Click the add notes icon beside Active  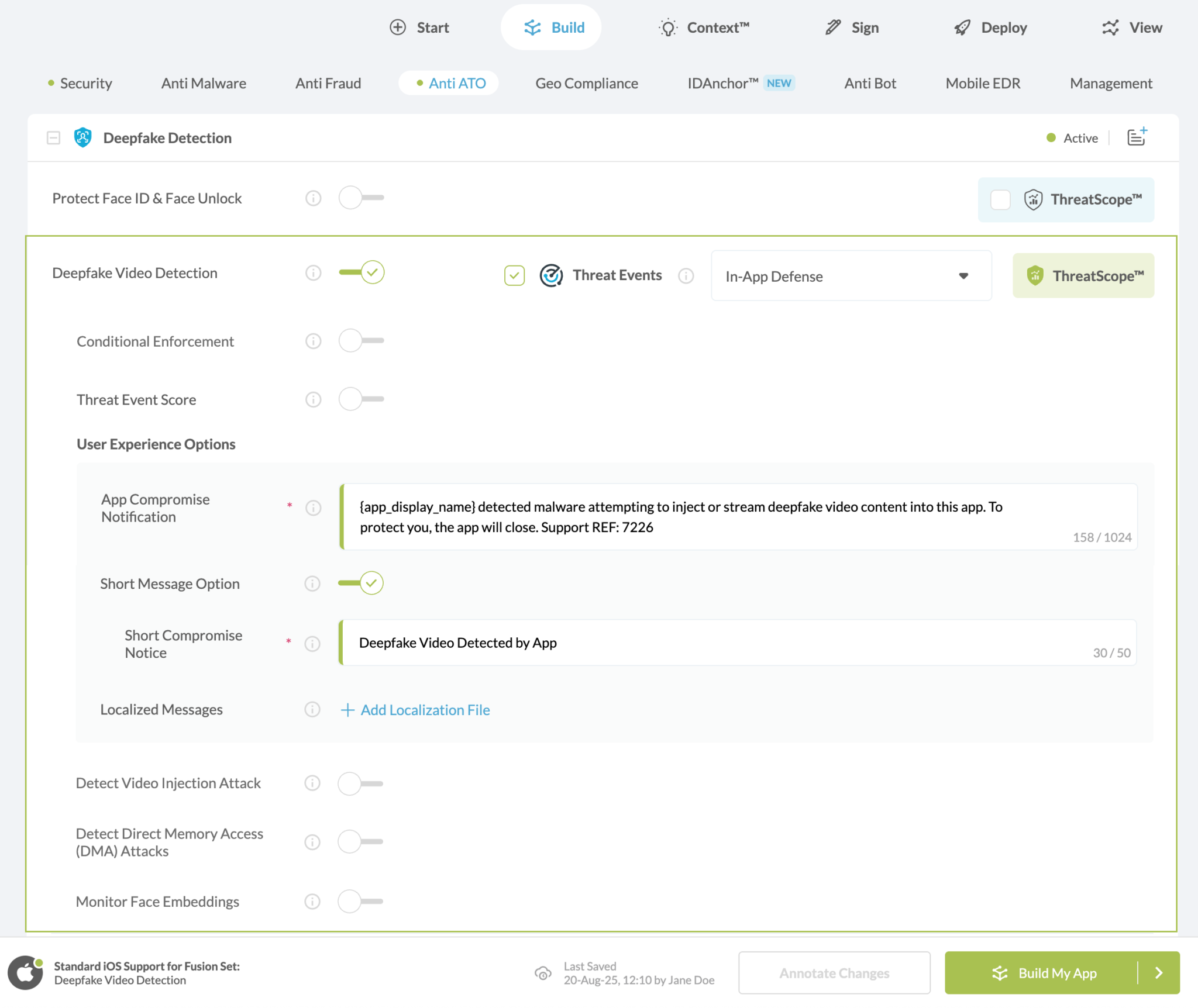(1137, 137)
